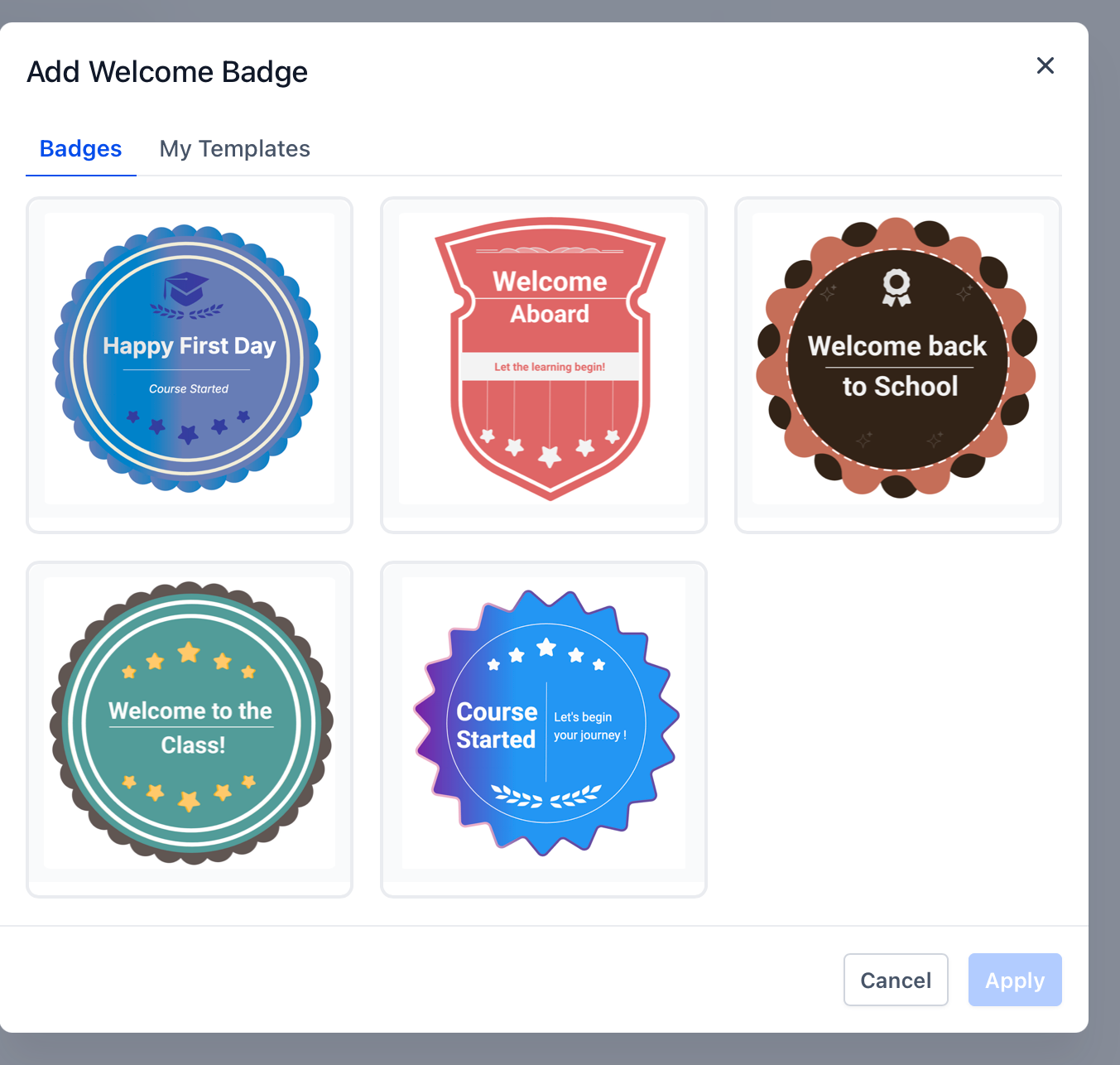Open the My Templates tab

(x=235, y=149)
